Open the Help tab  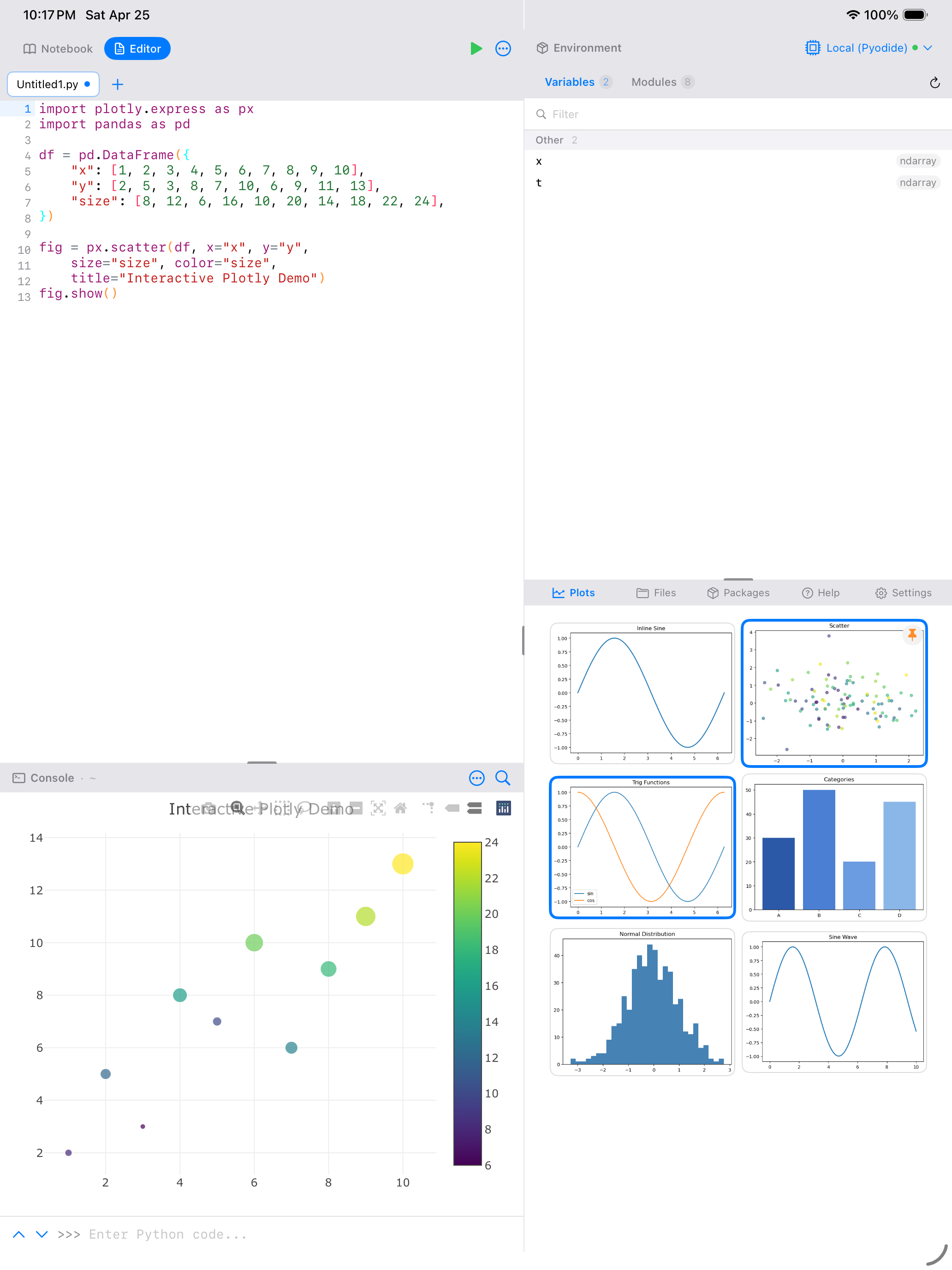coord(821,593)
